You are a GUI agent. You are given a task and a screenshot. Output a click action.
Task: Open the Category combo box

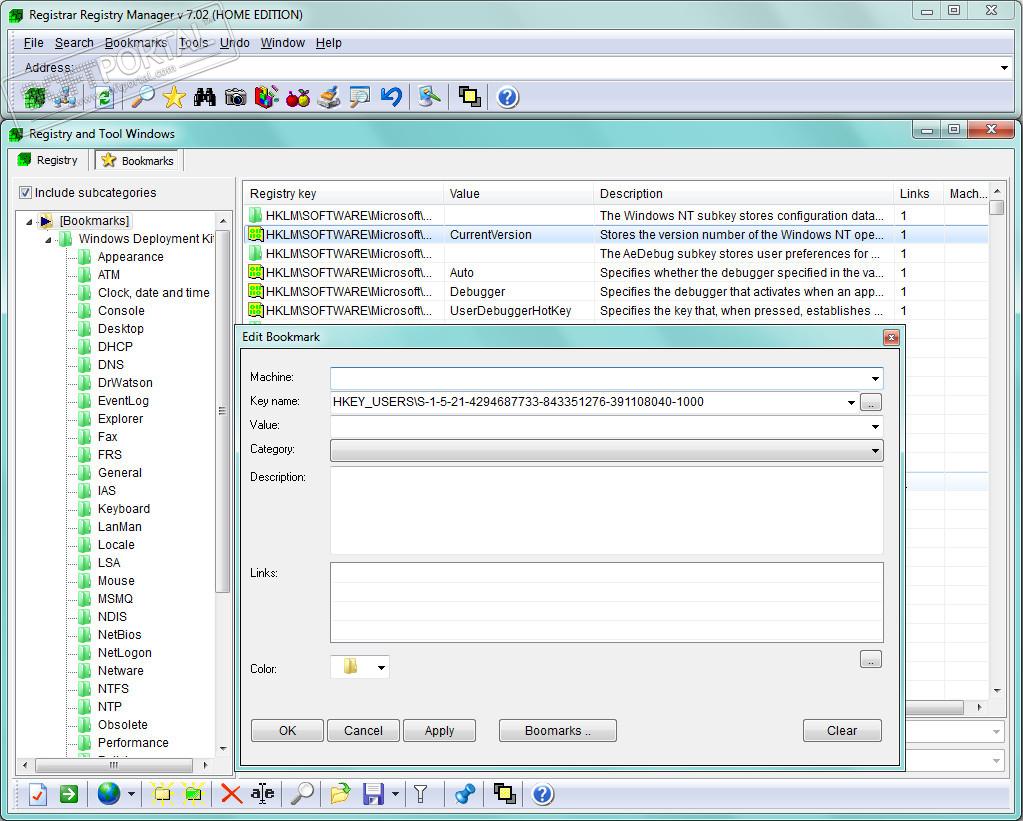pyautogui.click(x=607, y=450)
